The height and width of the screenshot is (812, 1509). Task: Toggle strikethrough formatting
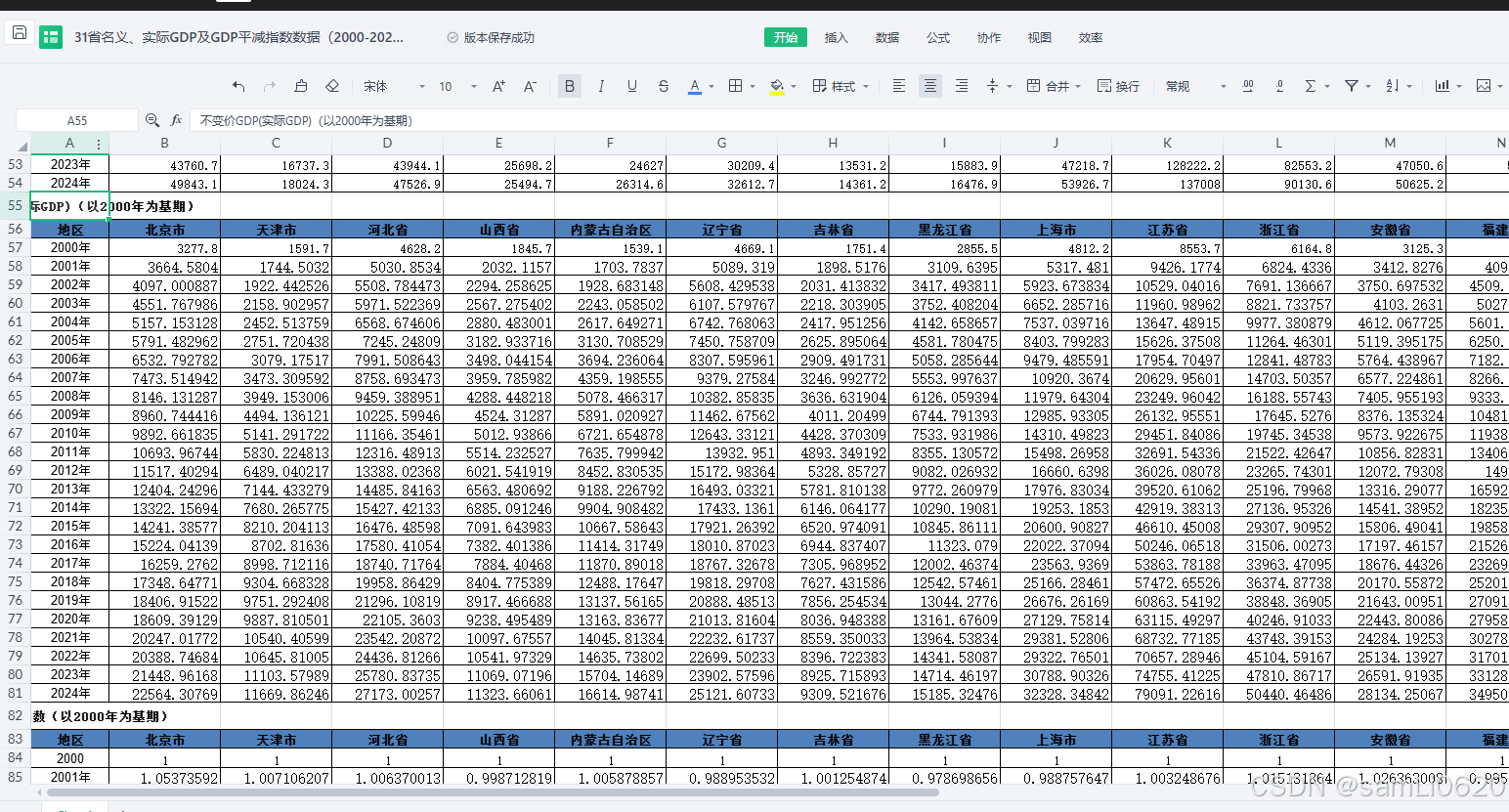[x=664, y=86]
